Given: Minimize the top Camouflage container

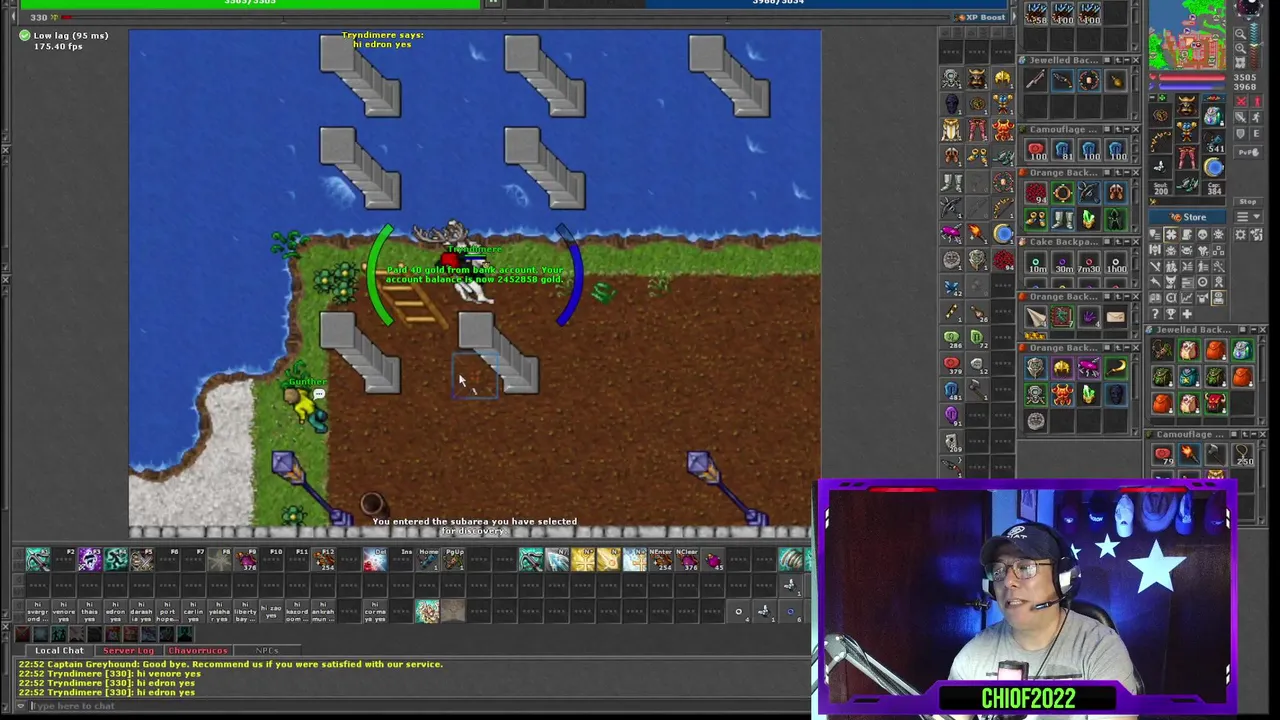Looking at the screenshot, I should pos(1127,129).
